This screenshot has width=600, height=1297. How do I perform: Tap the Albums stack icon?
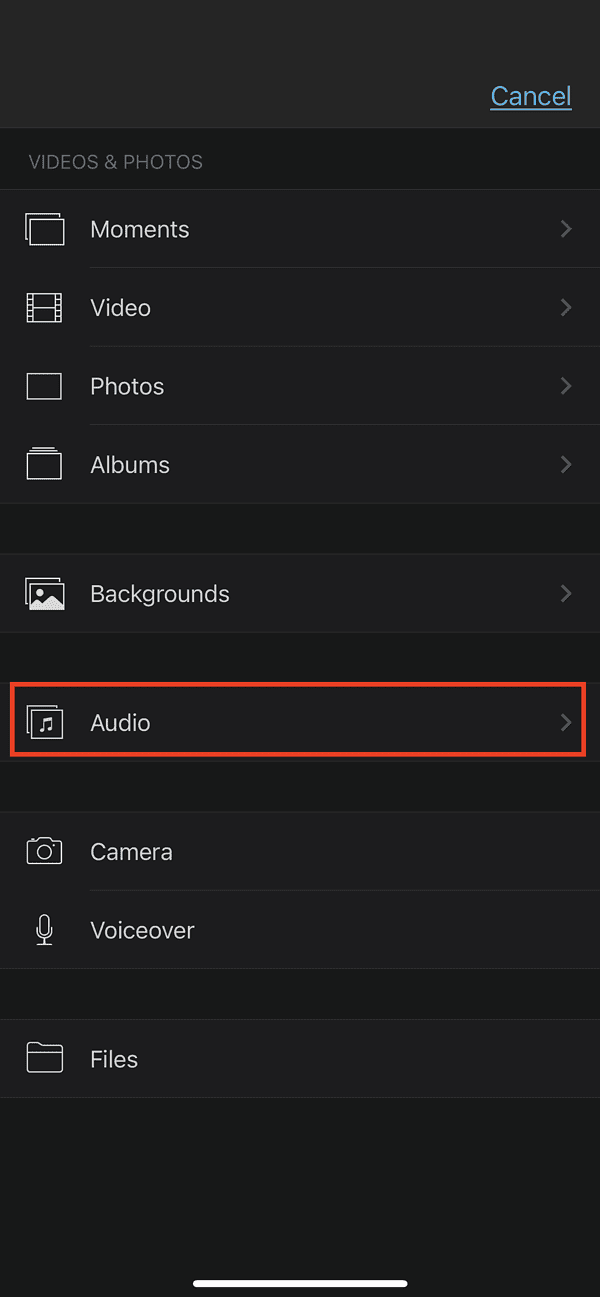(44, 465)
